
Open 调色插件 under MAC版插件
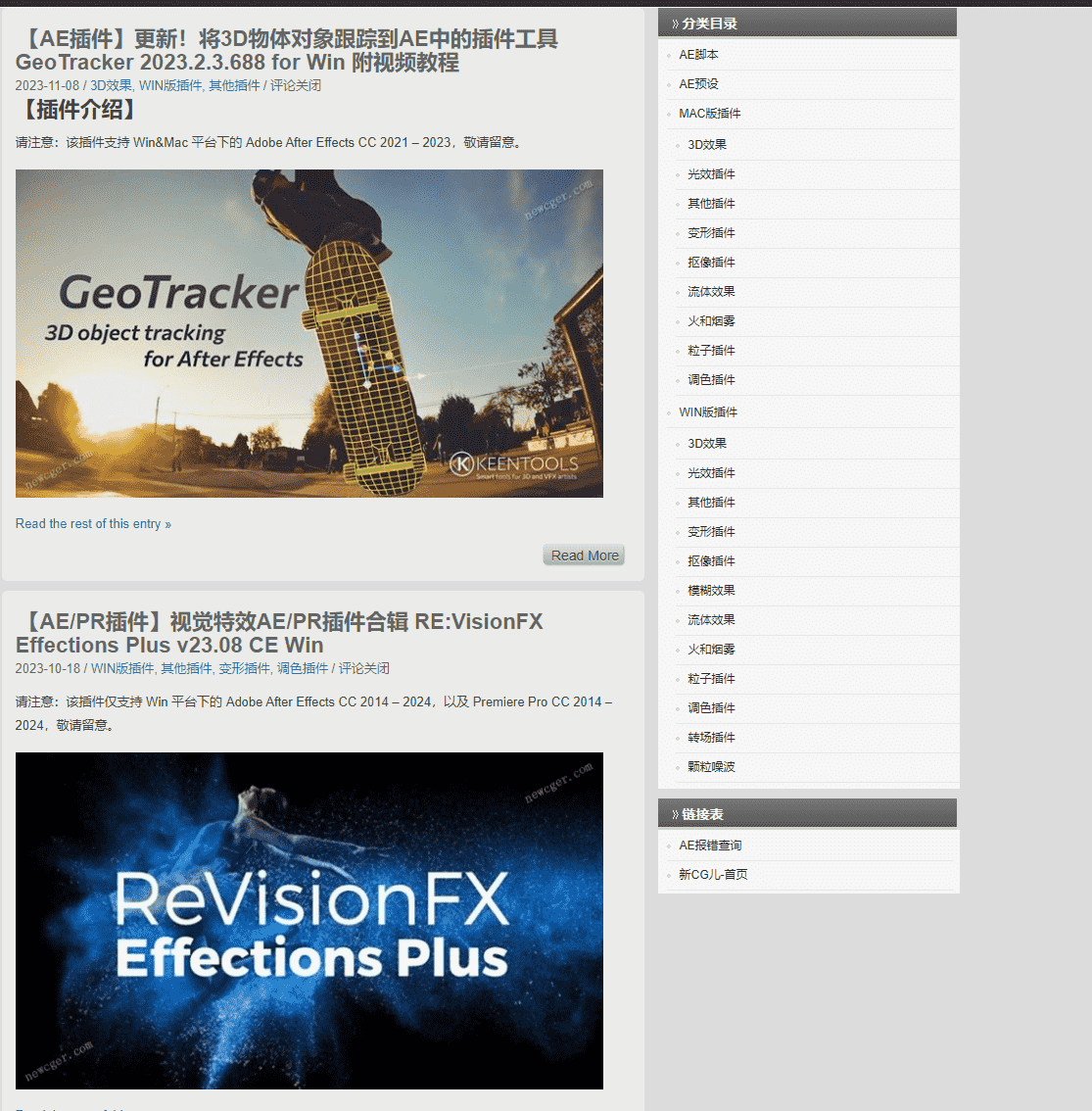pos(711,380)
